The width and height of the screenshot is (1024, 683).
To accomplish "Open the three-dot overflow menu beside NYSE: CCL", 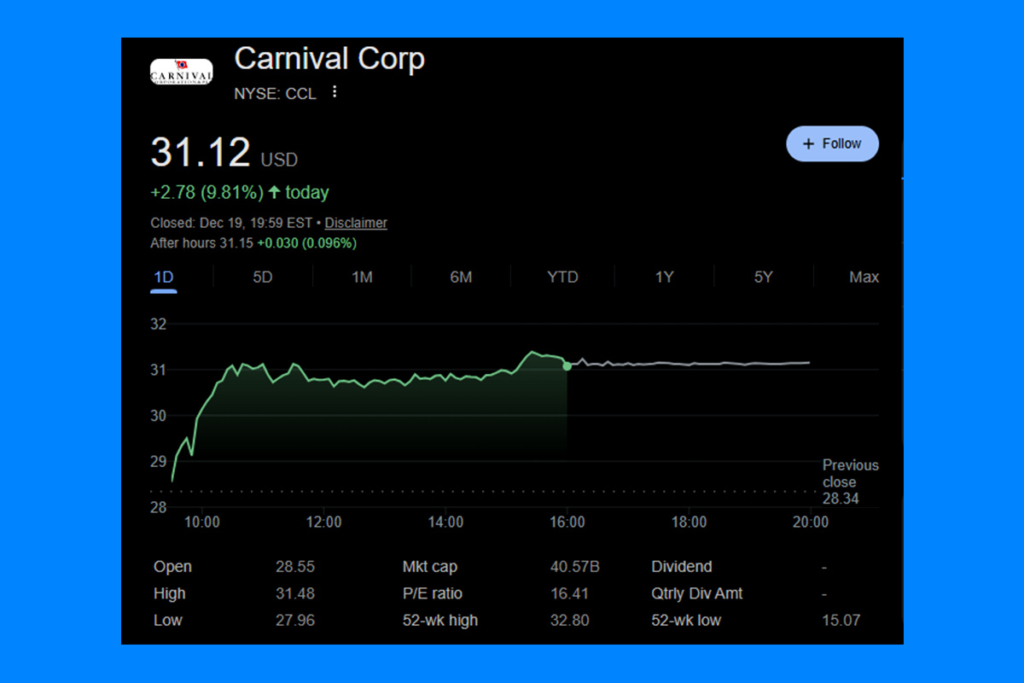I will 334,91.
